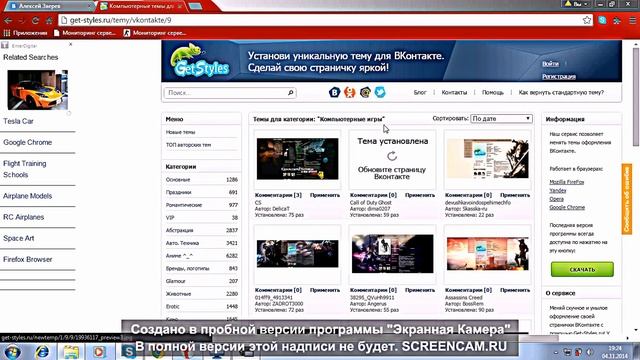This screenshot has width=640, height=360.
Task: Click the 'Tesla Car' related search
Action: pyautogui.click(x=18, y=121)
